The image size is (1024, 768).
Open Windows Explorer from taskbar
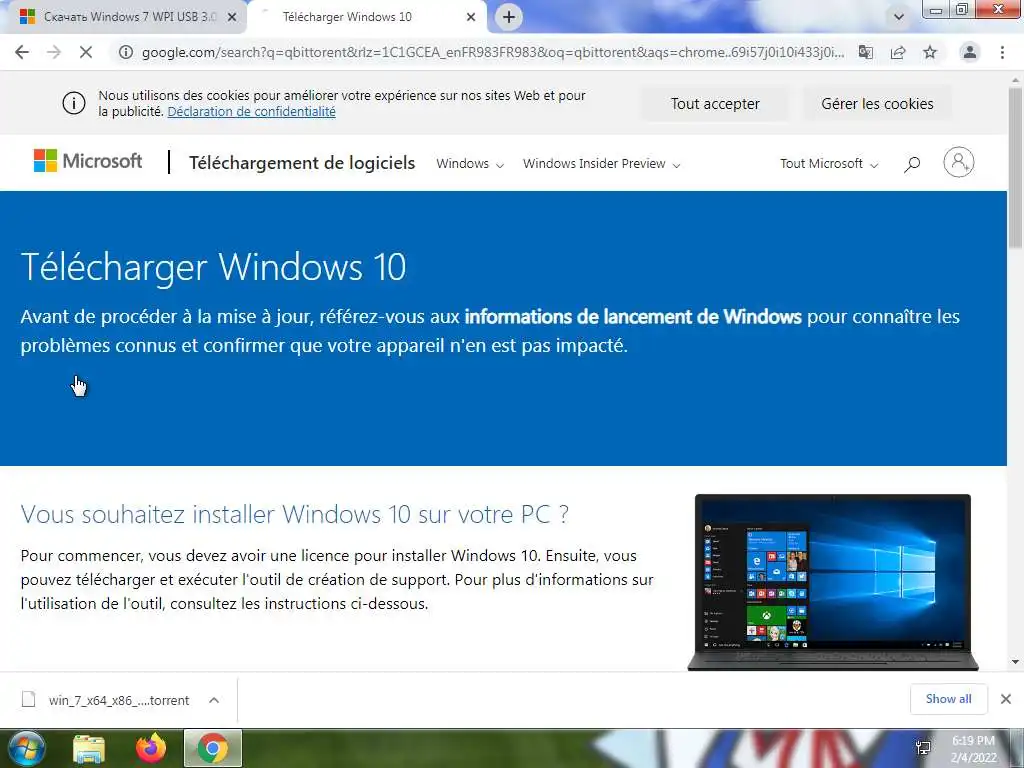click(x=89, y=748)
